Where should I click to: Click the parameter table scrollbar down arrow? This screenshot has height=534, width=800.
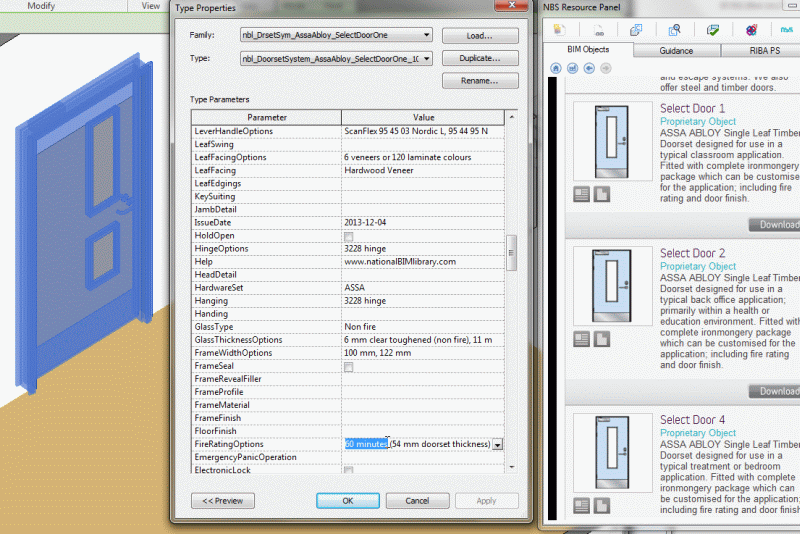512,467
